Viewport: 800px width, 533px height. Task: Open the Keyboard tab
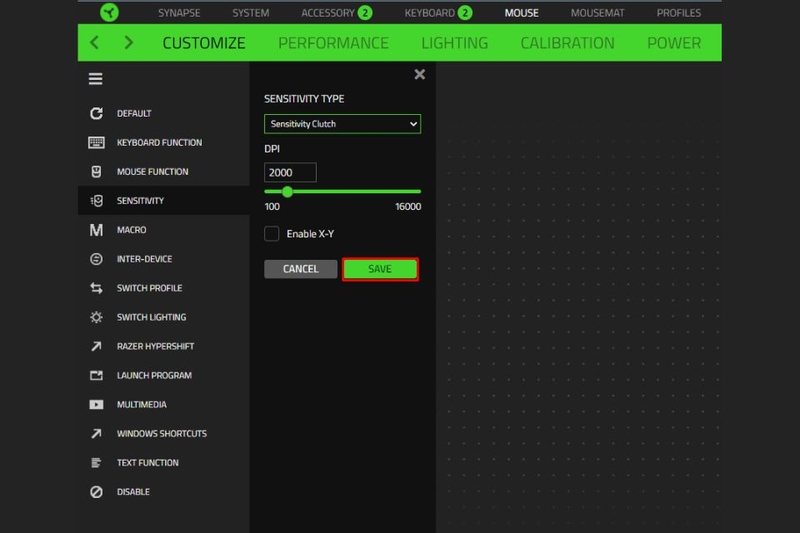pos(430,13)
